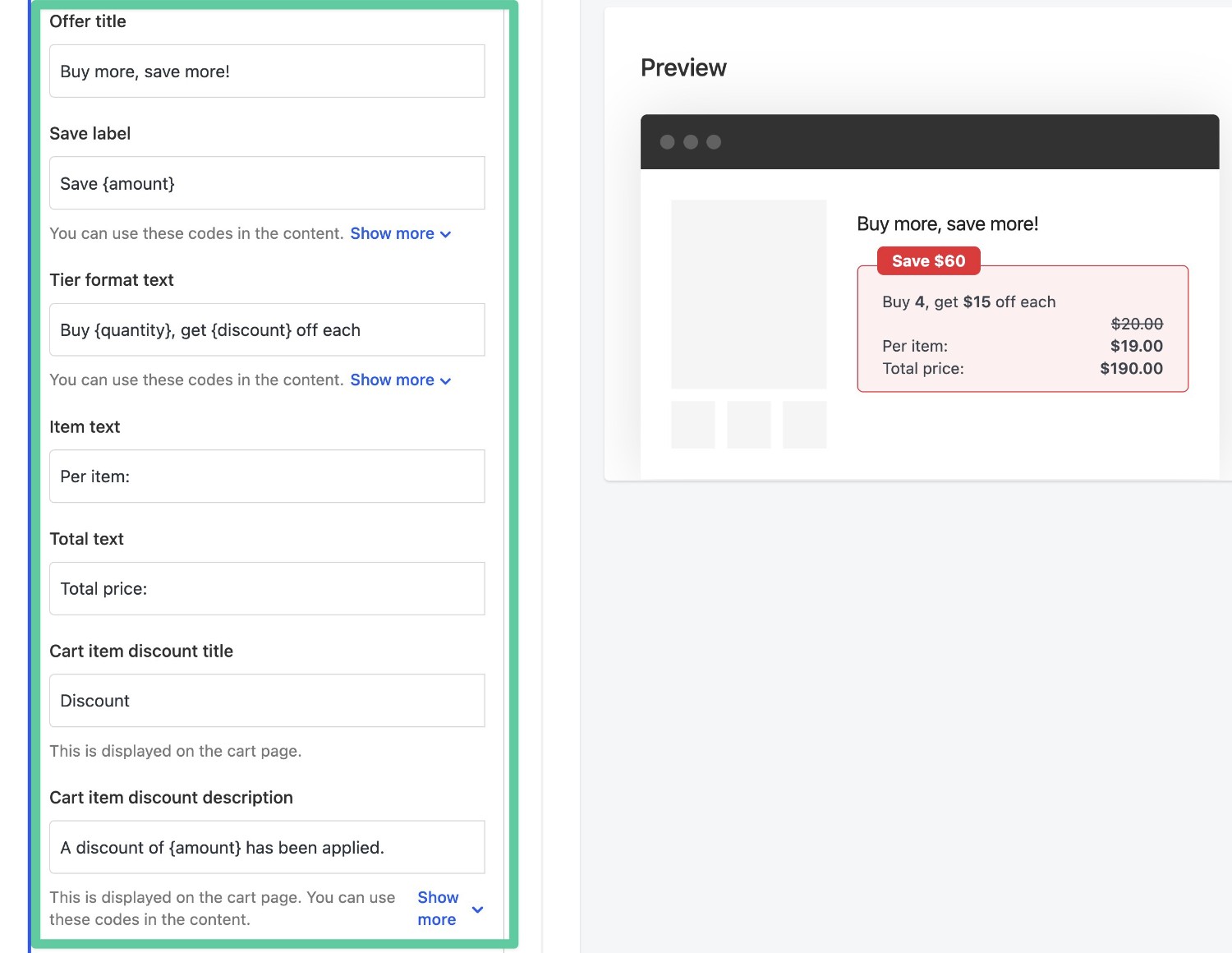Click the last small product thumbnail
Image resolution: width=1232 pixels, height=953 pixels.
[805, 425]
